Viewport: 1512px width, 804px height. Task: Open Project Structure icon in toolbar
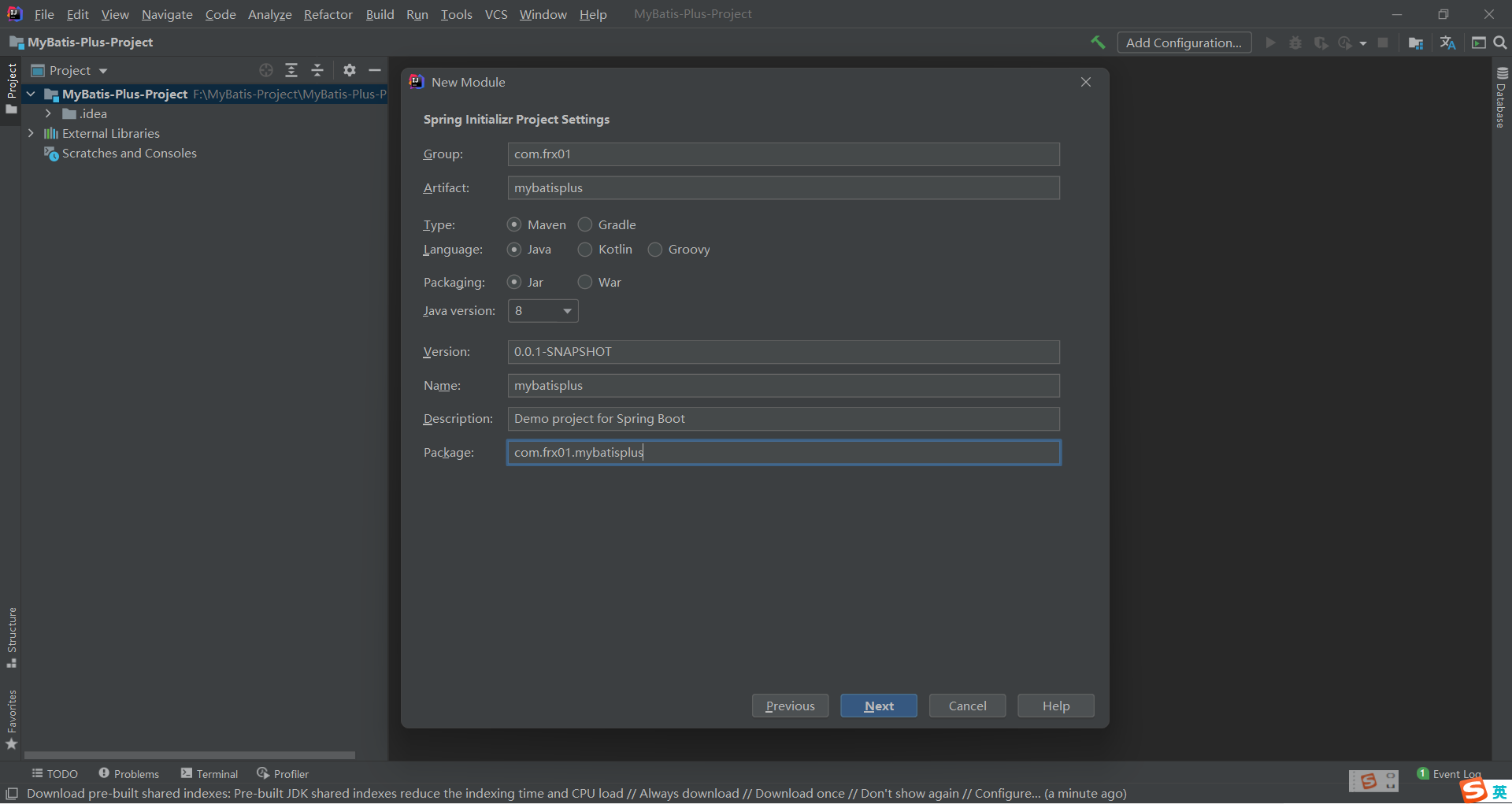click(x=1416, y=43)
